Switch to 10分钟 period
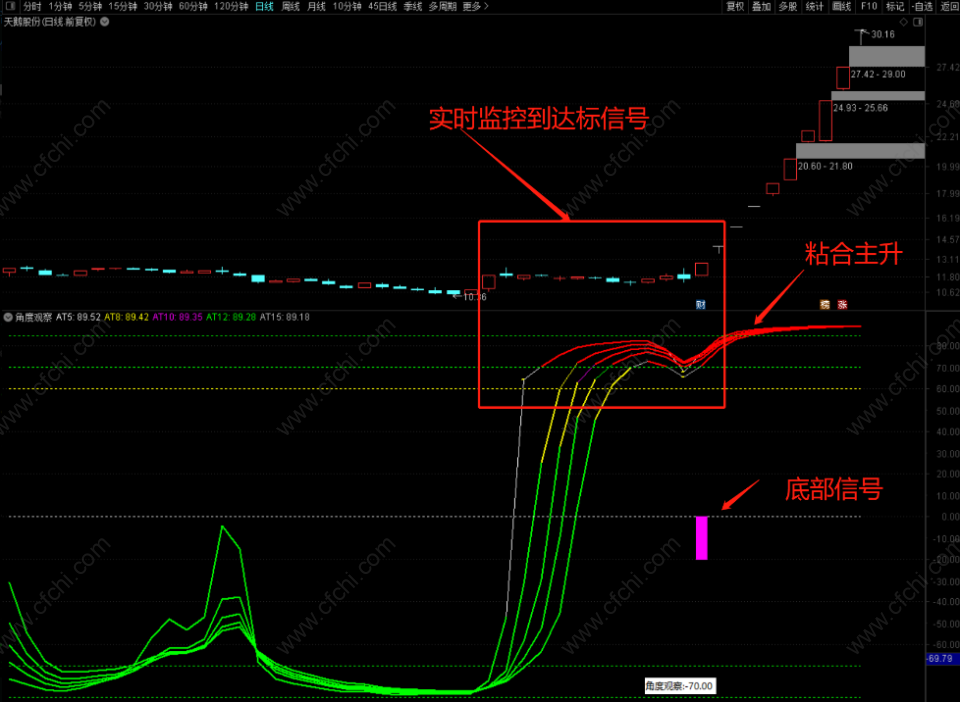 tap(347, 6)
